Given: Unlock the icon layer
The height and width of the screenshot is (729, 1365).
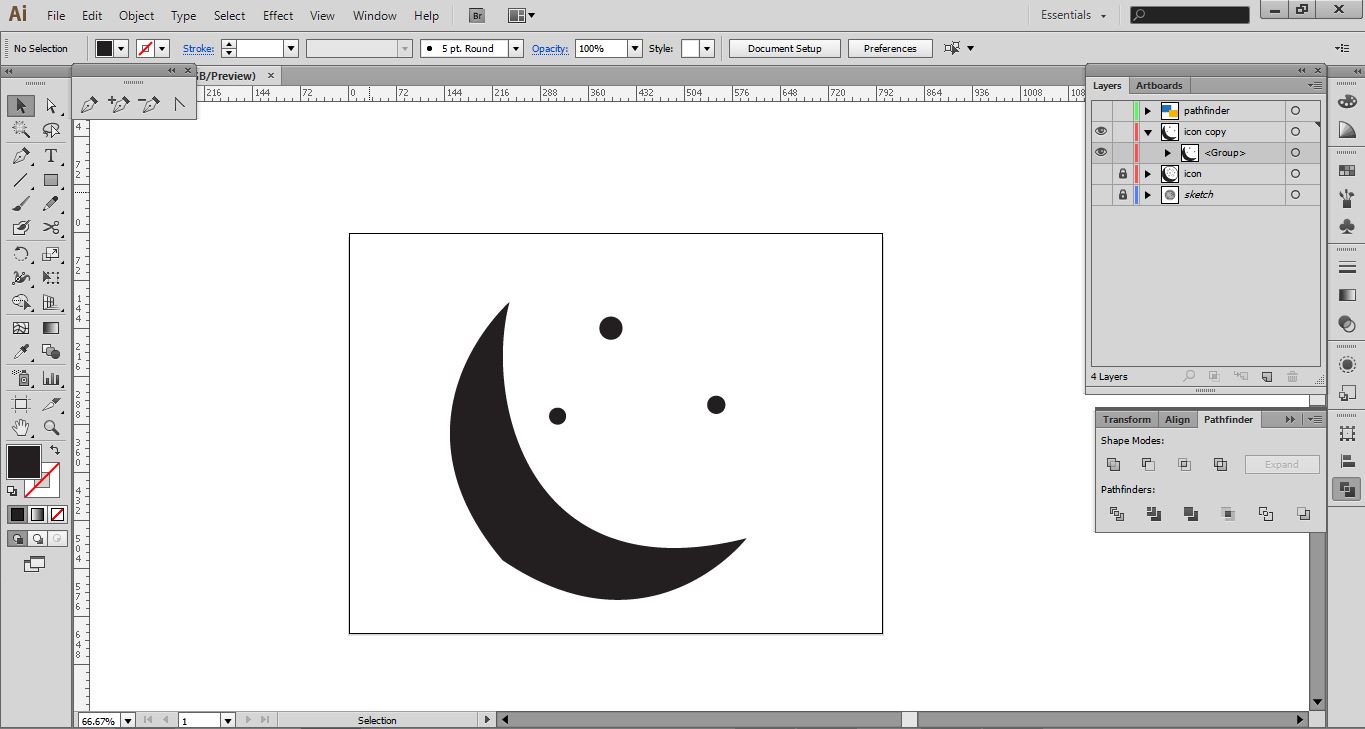Looking at the screenshot, I should (1123, 174).
